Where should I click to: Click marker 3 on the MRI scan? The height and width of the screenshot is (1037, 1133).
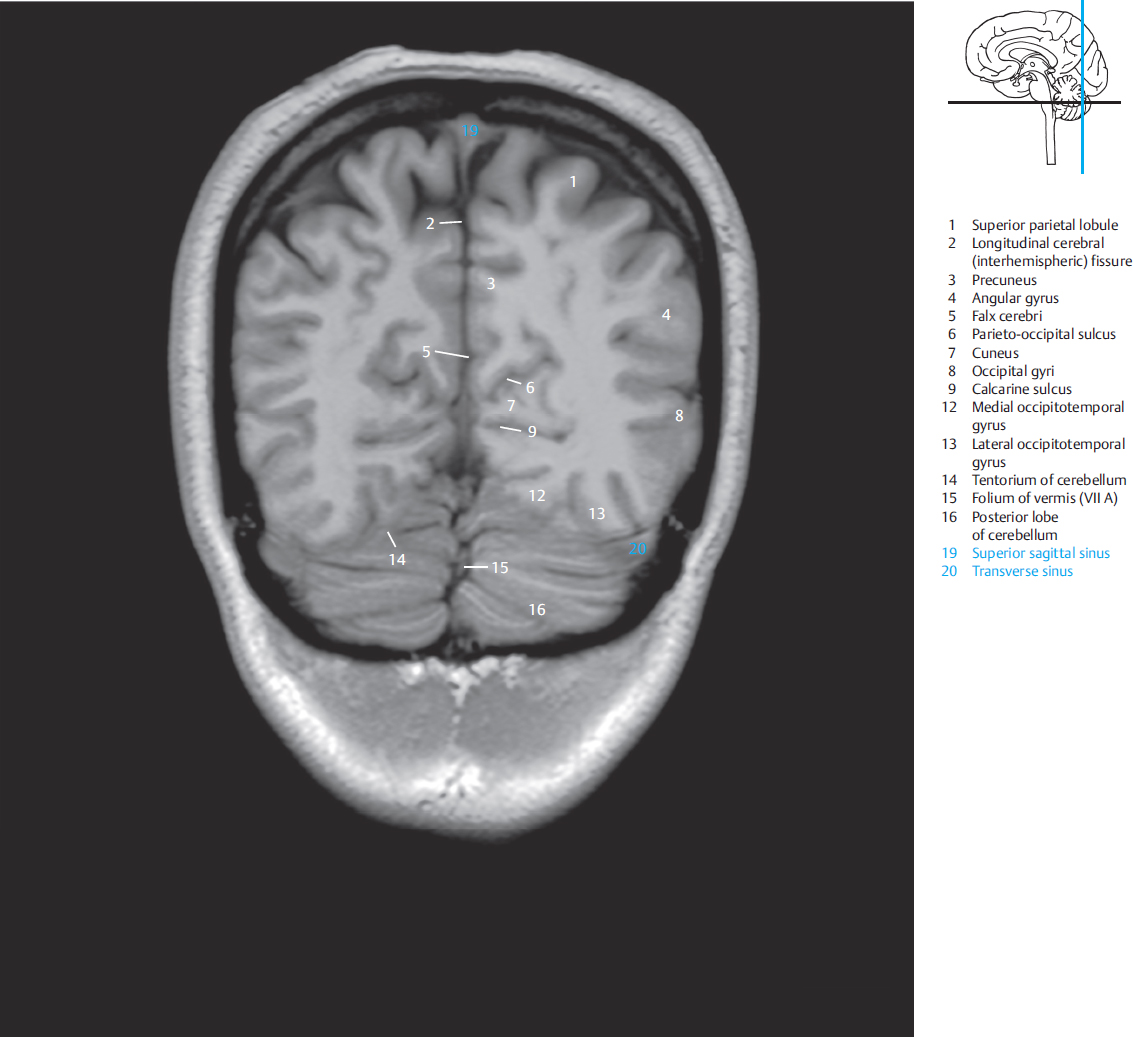[491, 284]
